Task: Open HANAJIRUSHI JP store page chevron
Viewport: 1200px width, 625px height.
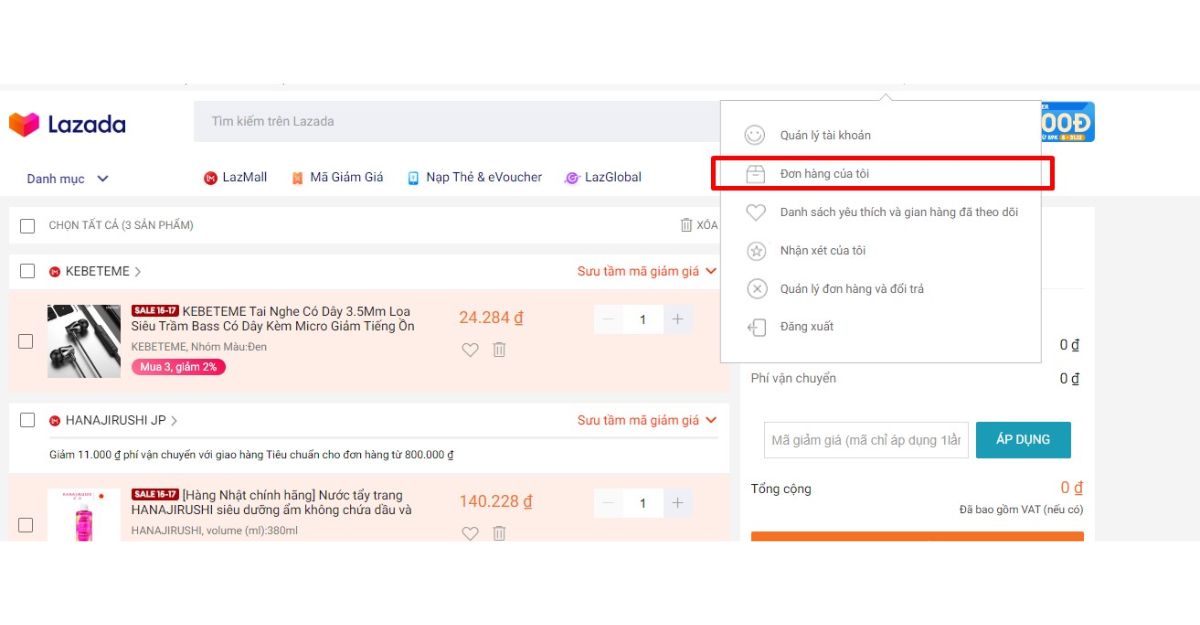Action: pyautogui.click(x=174, y=421)
